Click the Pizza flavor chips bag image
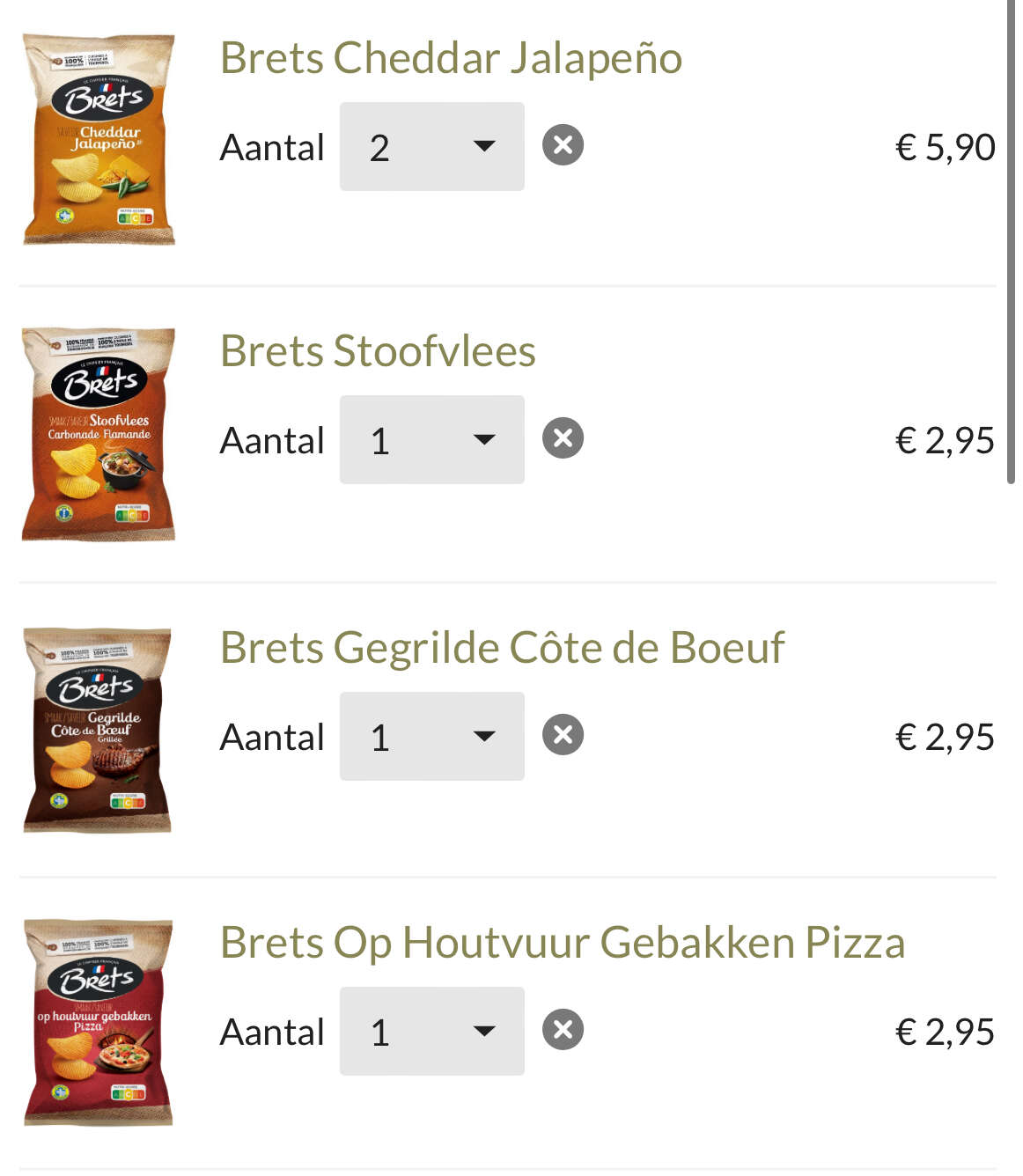This screenshot has height=1176, width=1023. (x=98, y=1023)
